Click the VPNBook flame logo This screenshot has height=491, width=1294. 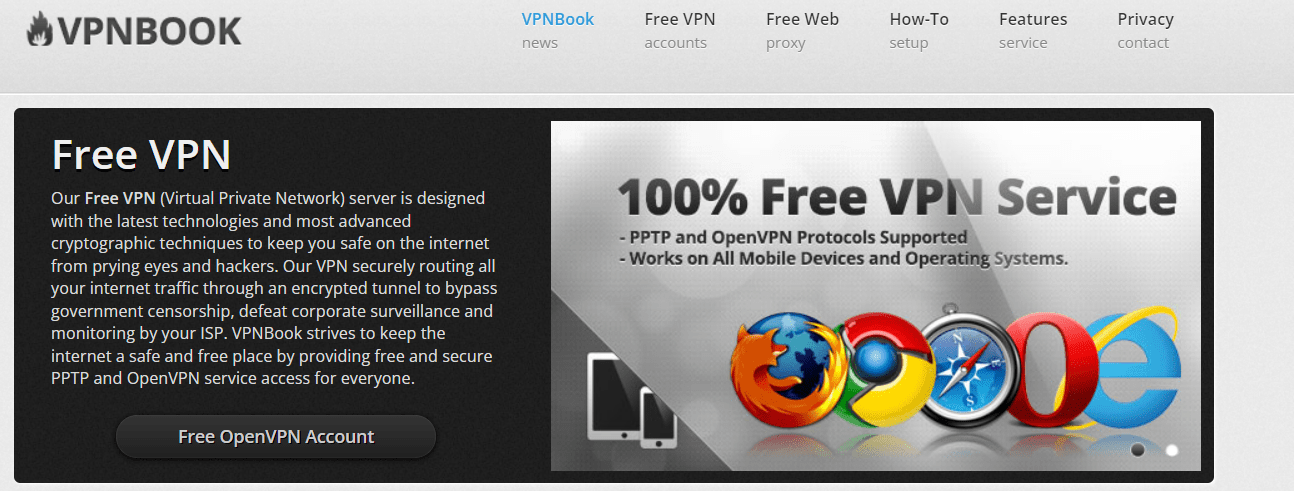click(x=41, y=30)
